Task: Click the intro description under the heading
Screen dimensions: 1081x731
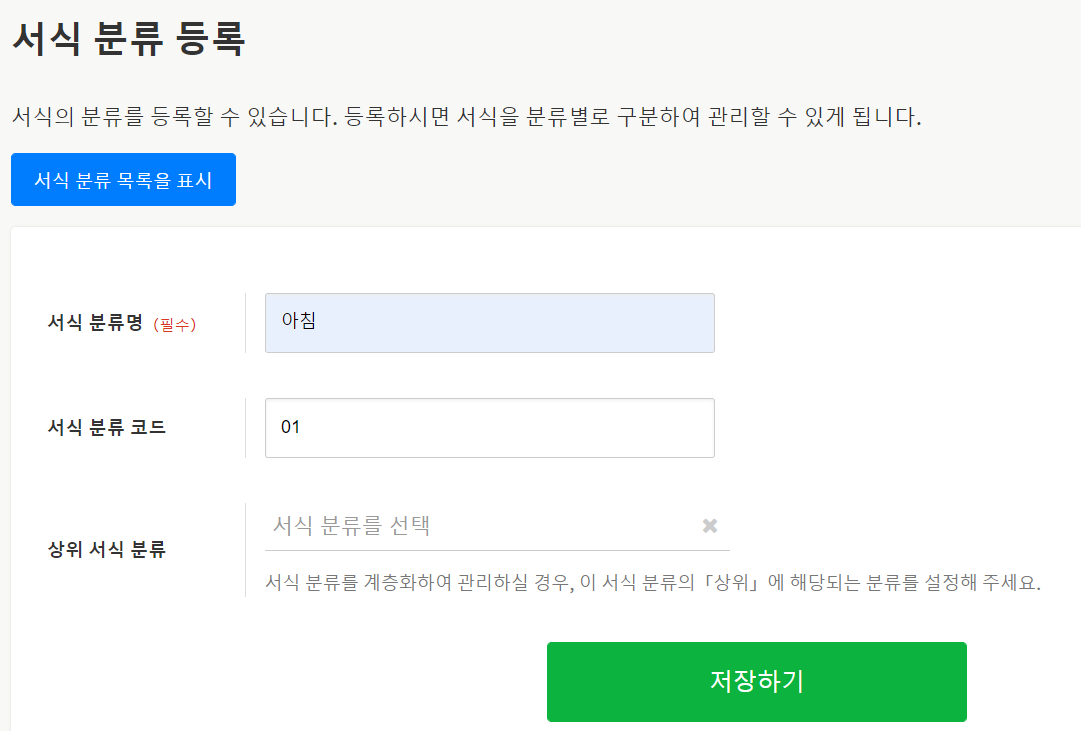Action: pyautogui.click(x=466, y=117)
